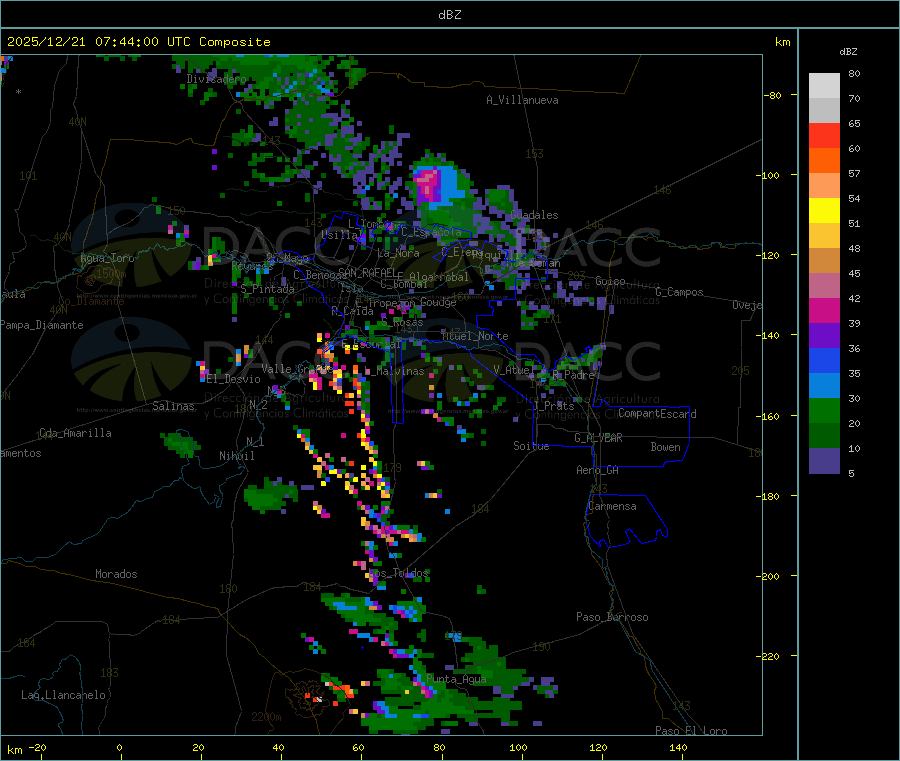This screenshot has width=900, height=761.
Task: Click the Aero_GA label
Action: tap(598, 470)
